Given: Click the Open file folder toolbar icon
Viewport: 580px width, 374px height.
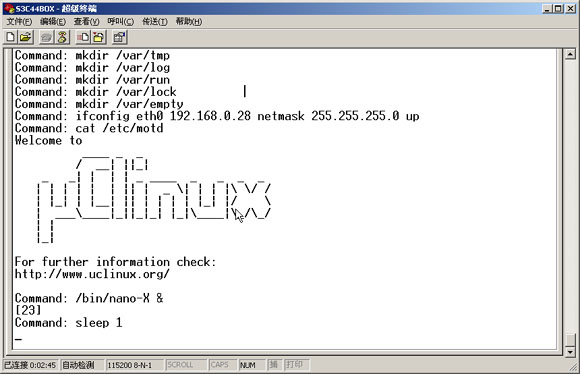Looking at the screenshot, I should (x=26, y=37).
